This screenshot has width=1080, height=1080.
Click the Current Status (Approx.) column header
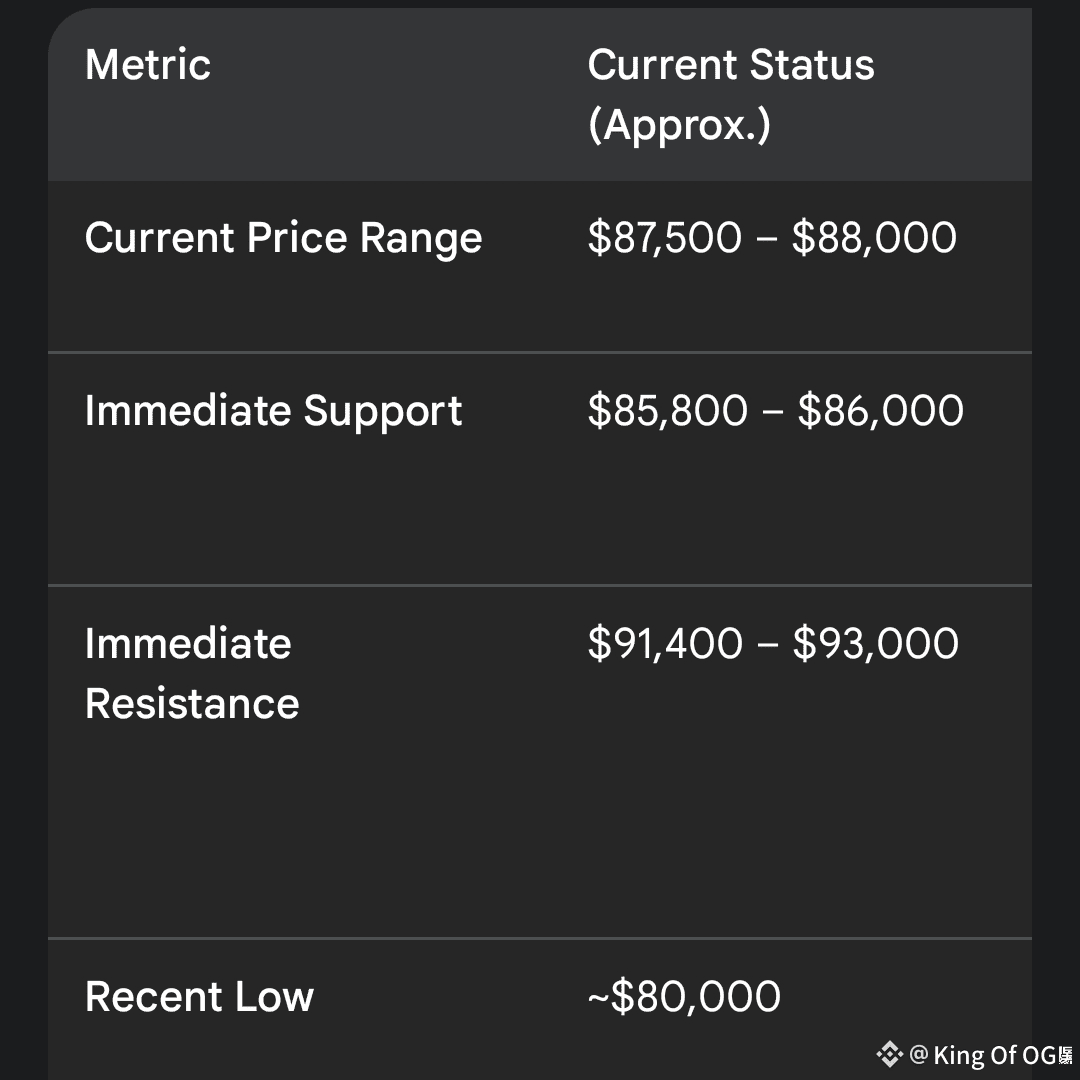pos(730,95)
